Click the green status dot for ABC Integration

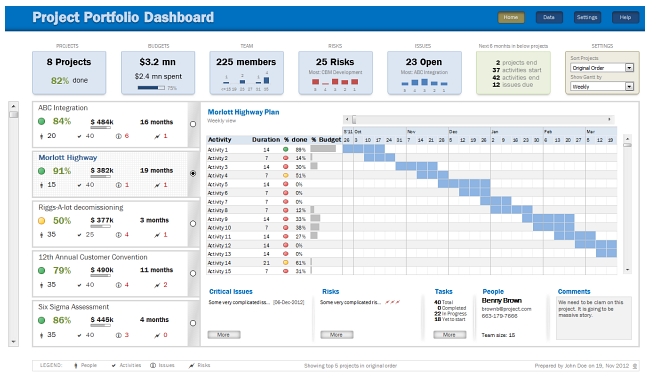41,121
